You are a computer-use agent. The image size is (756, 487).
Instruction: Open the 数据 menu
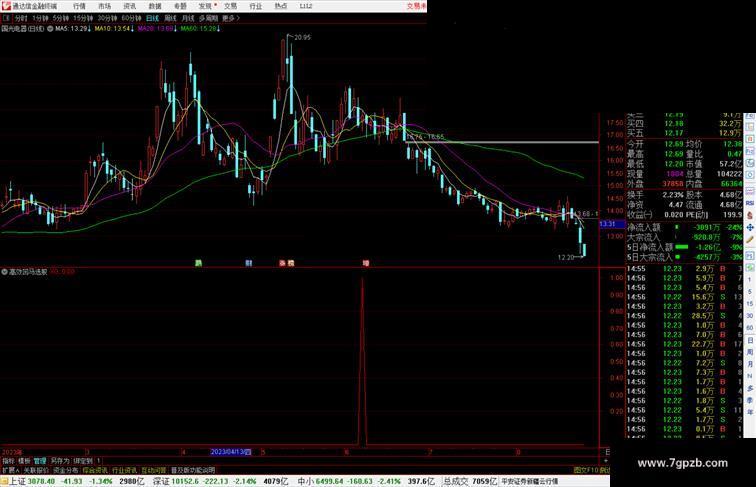pyautogui.click(x=155, y=6)
